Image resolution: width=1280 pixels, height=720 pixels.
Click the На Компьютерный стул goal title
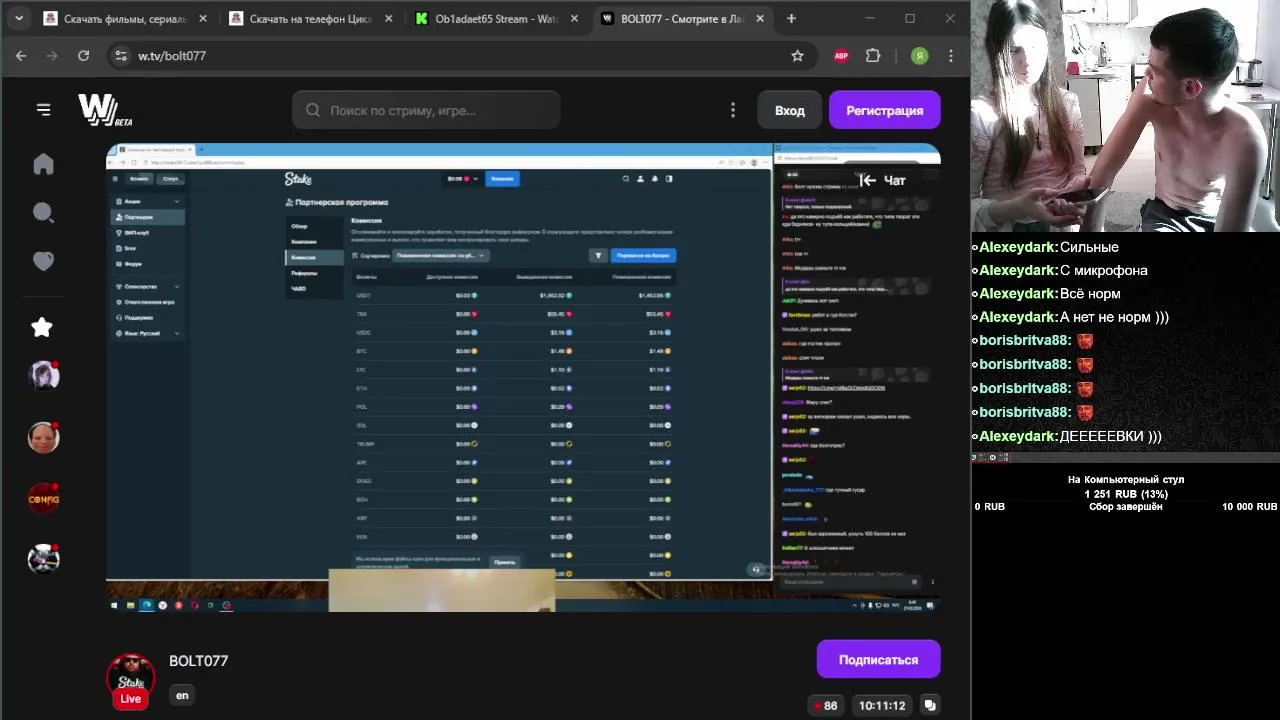click(1126, 479)
